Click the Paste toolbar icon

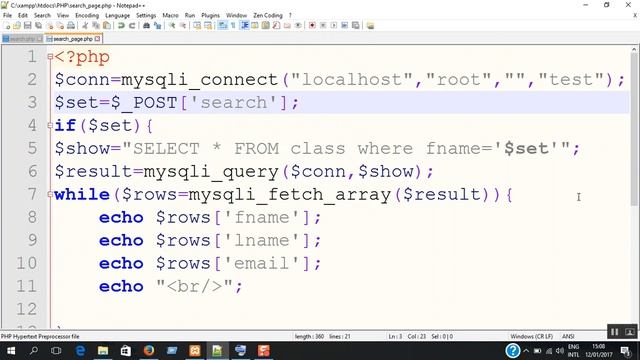pyautogui.click(x=107, y=25)
